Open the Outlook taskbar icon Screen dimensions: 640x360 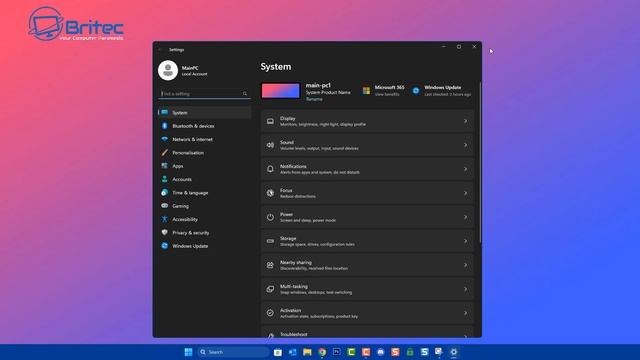pos(292,352)
